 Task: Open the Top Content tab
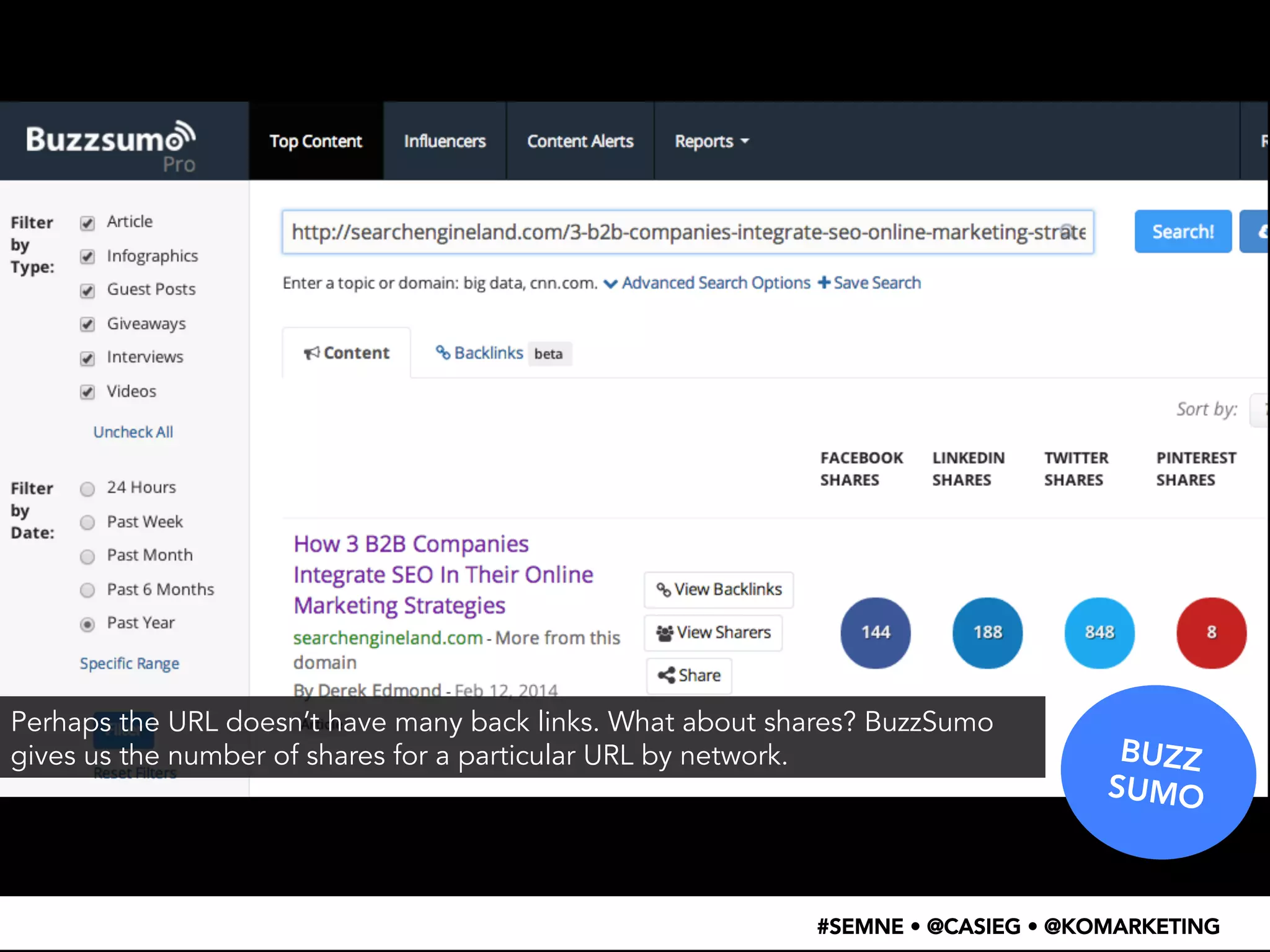click(x=316, y=141)
